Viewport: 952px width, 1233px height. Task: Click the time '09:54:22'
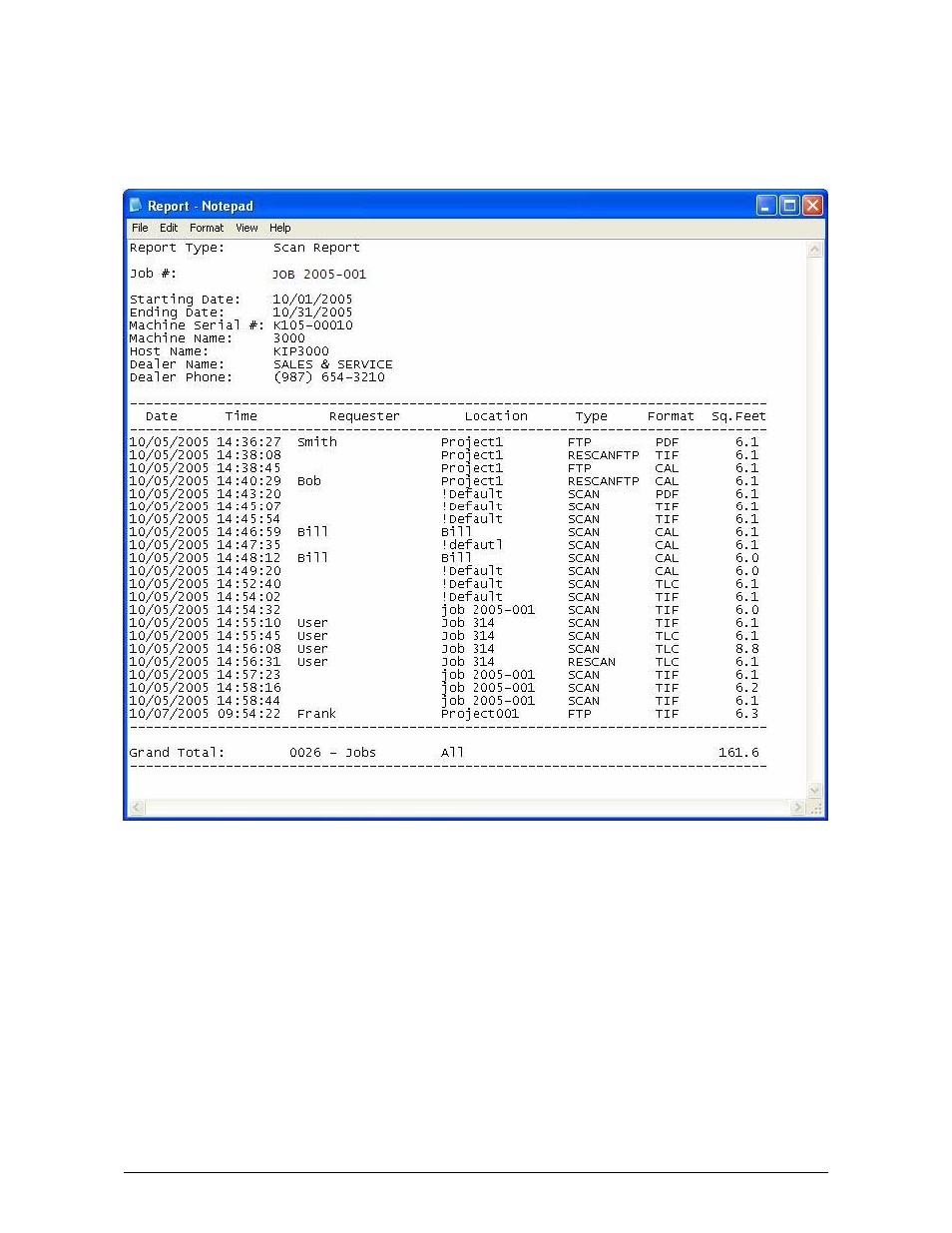tap(248, 714)
